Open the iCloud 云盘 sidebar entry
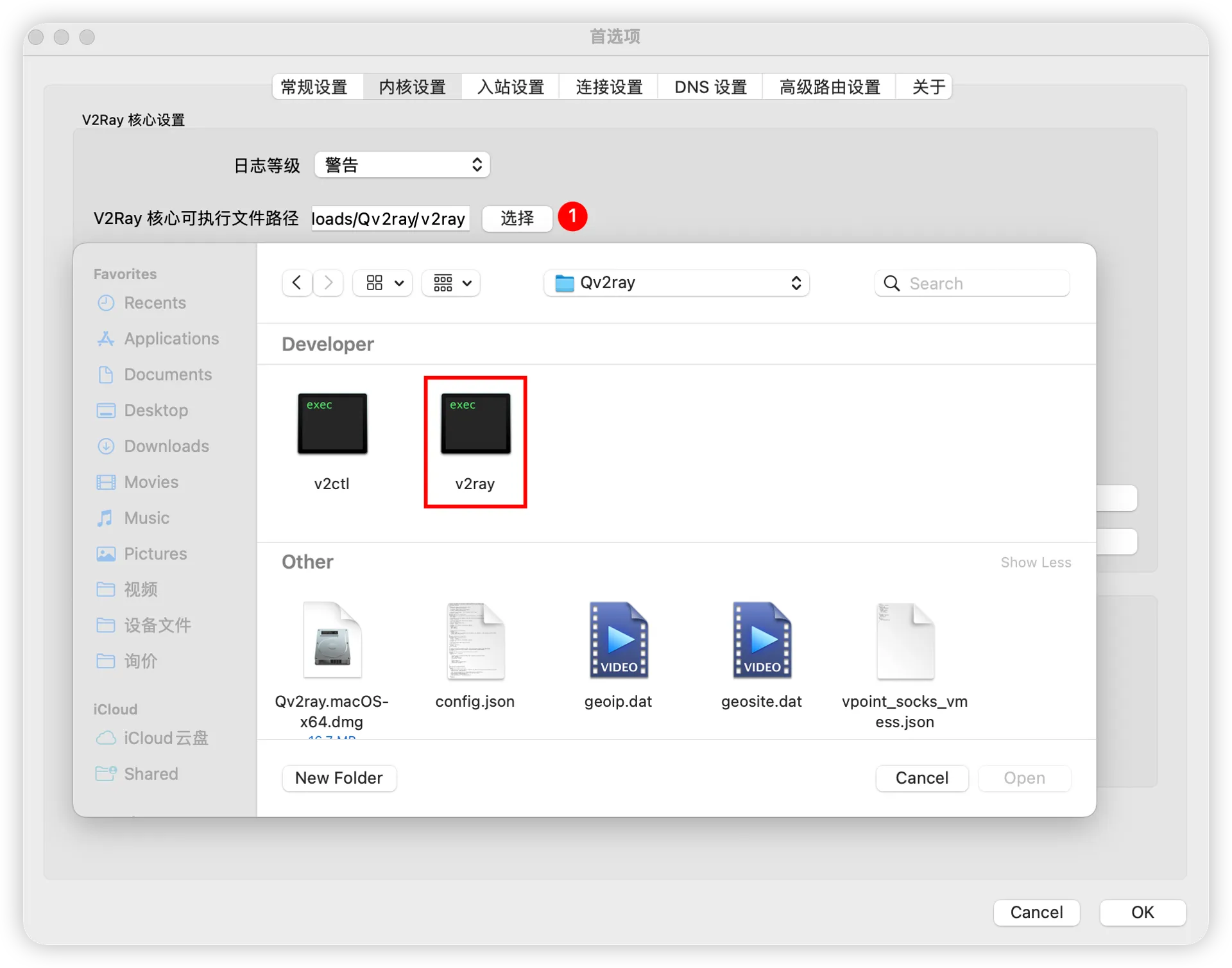This screenshot has height=968, width=1232. click(x=165, y=738)
